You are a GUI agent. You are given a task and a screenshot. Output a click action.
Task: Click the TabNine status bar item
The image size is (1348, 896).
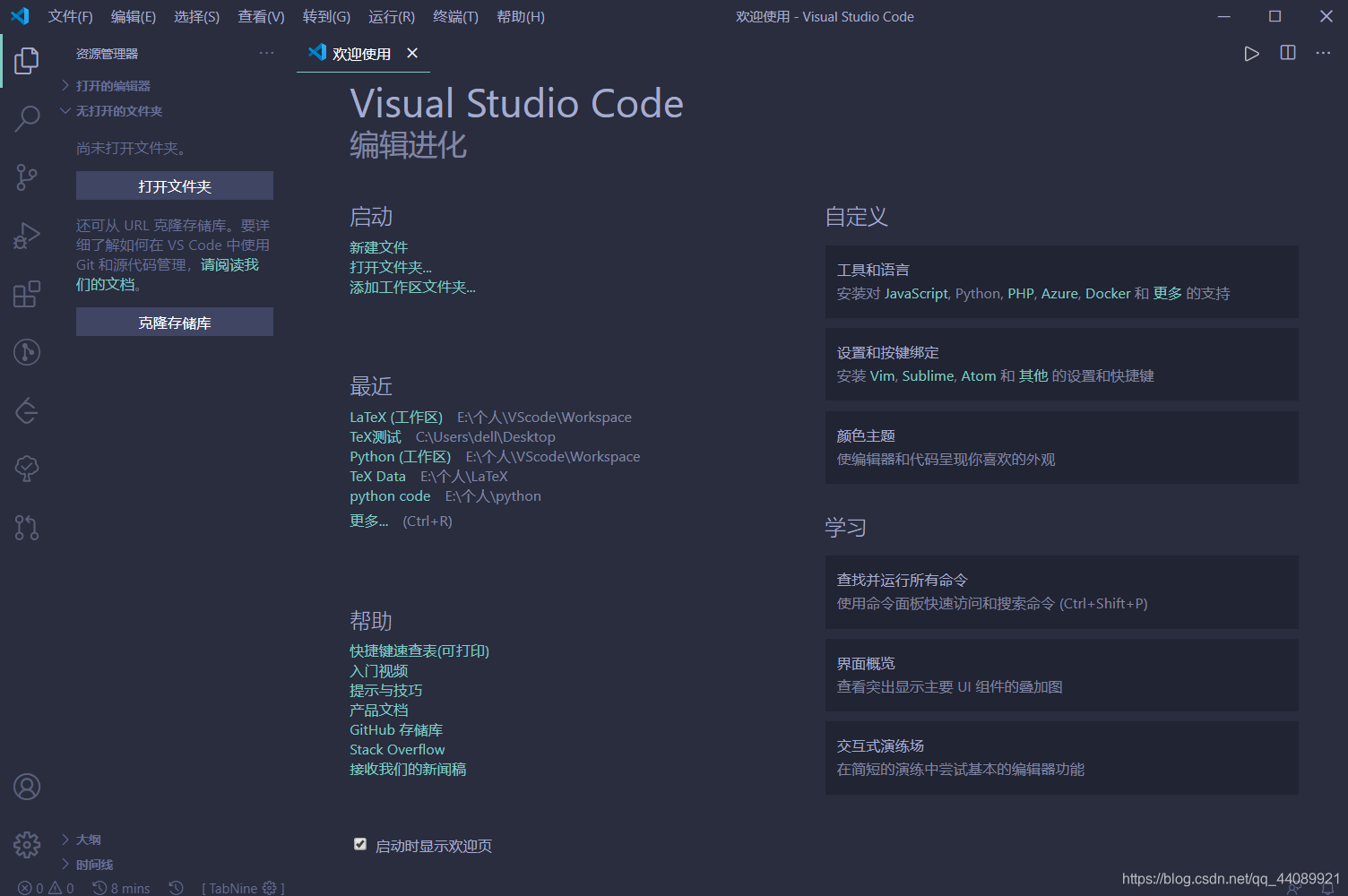(x=243, y=888)
